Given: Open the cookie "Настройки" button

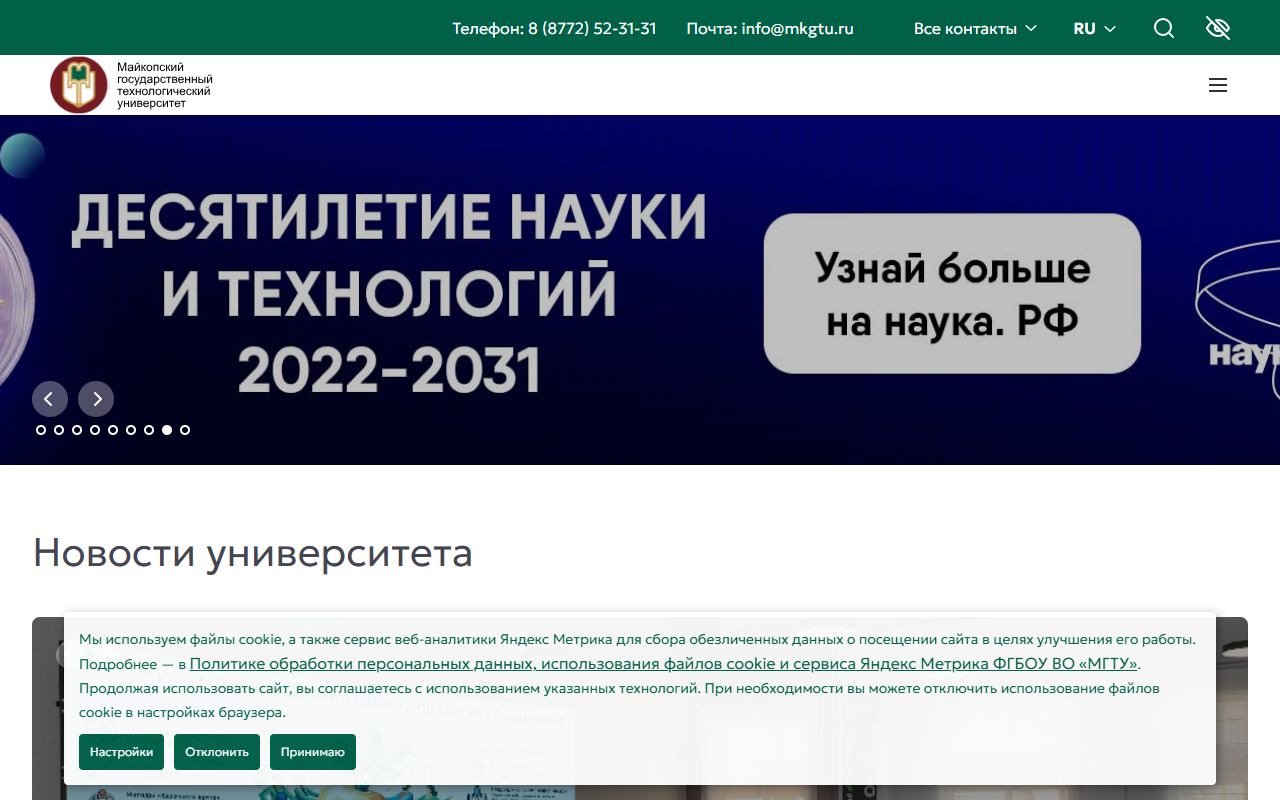Looking at the screenshot, I should pos(121,752).
